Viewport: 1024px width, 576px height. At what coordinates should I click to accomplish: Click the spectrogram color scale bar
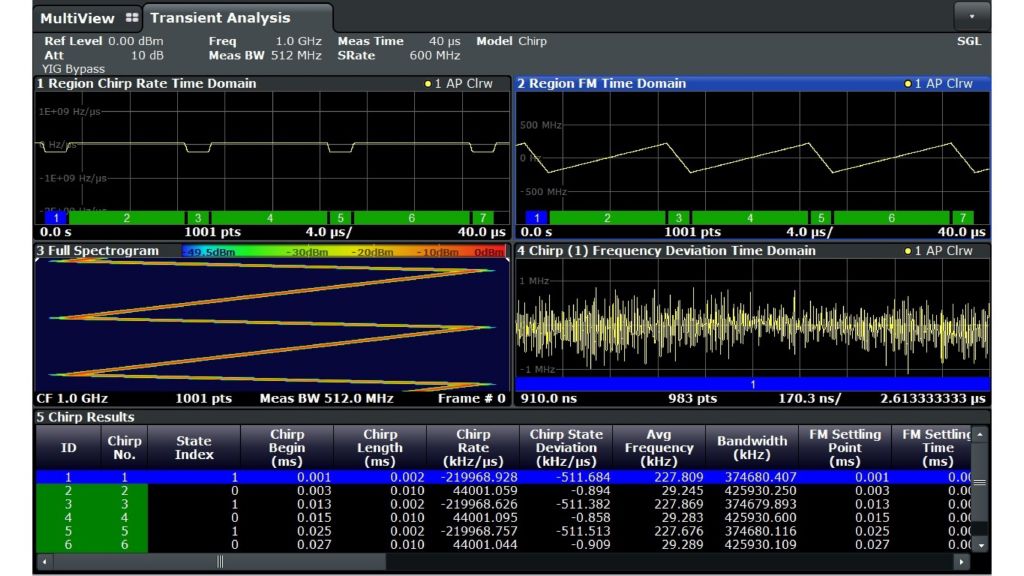[x=345, y=251]
